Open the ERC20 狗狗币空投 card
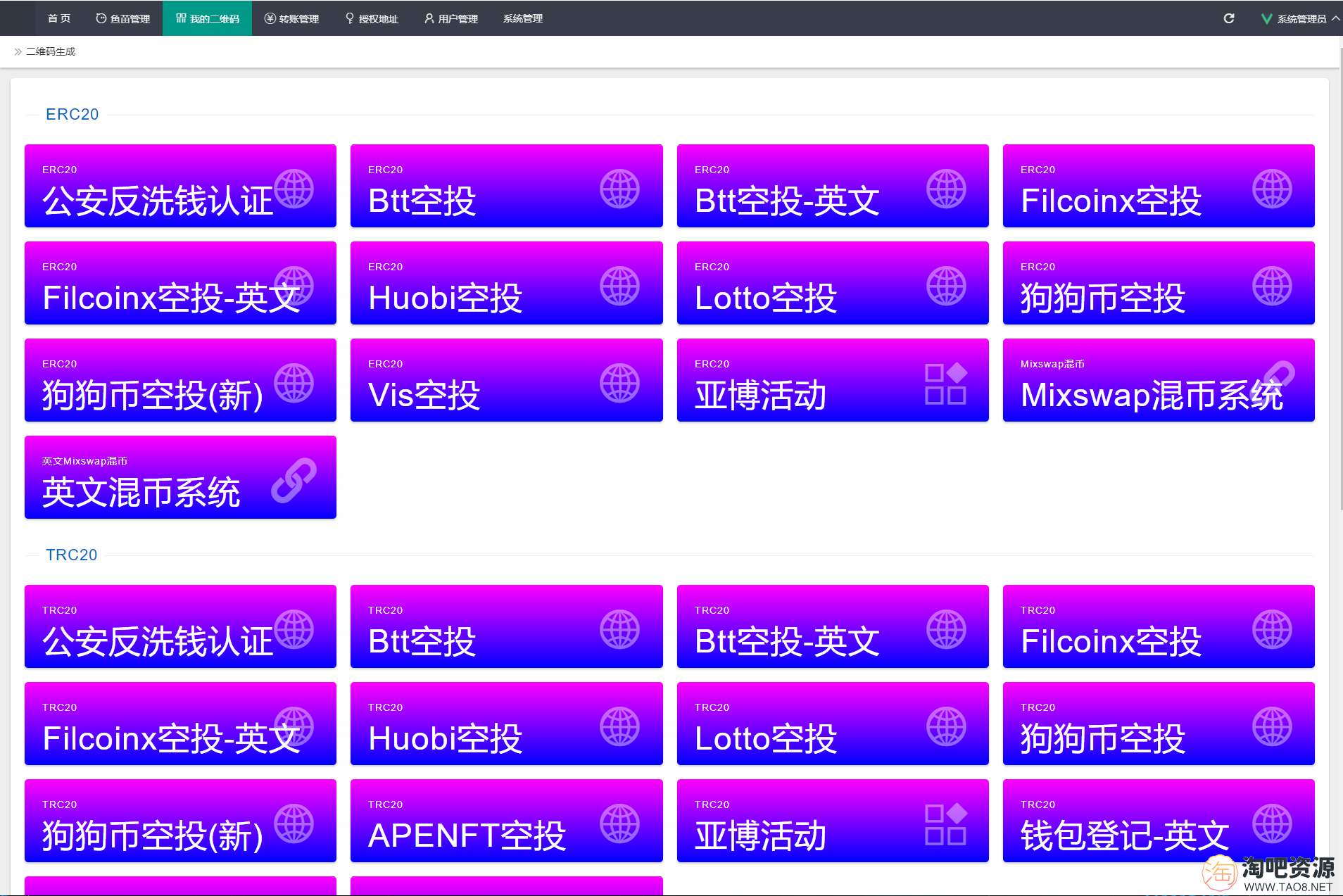The width and height of the screenshot is (1343, 896). 1159,283
